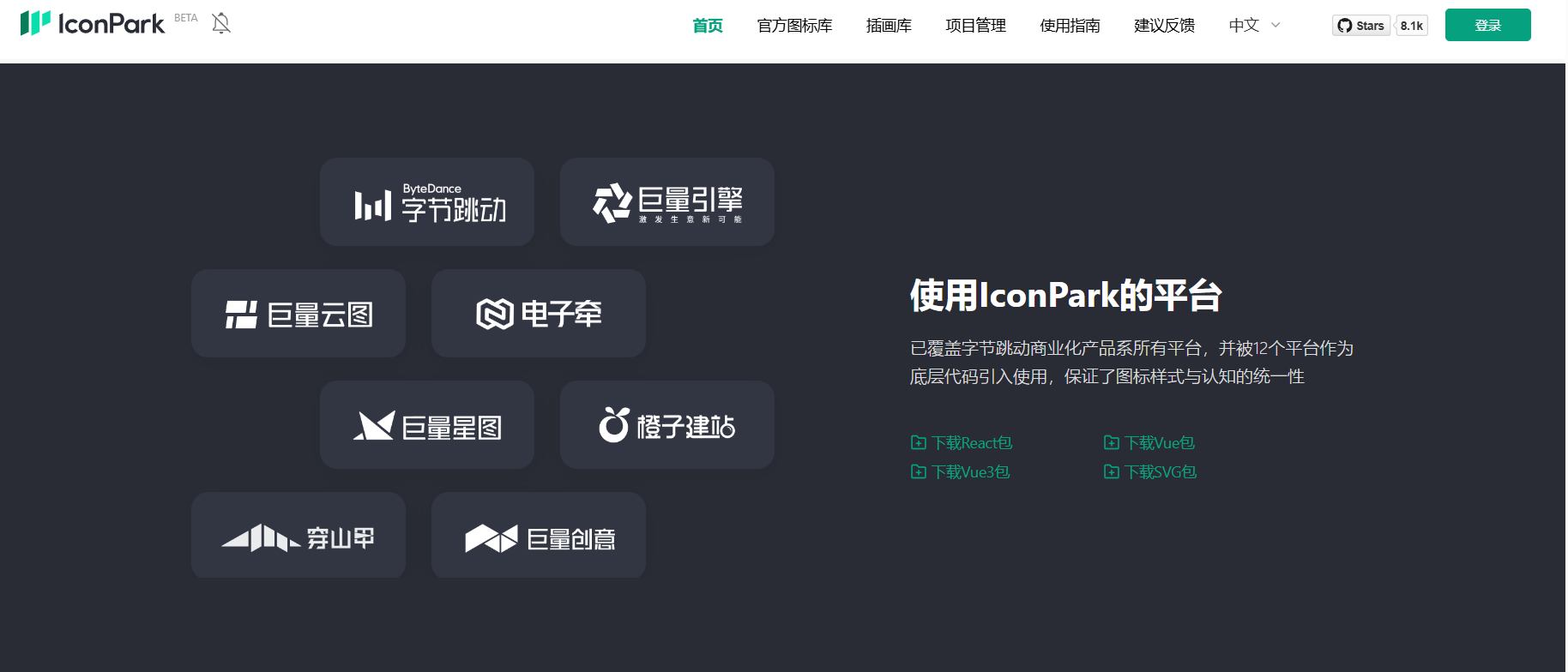Open the 插画库 illustration library
1568x672 pixels.
(889, 26)
